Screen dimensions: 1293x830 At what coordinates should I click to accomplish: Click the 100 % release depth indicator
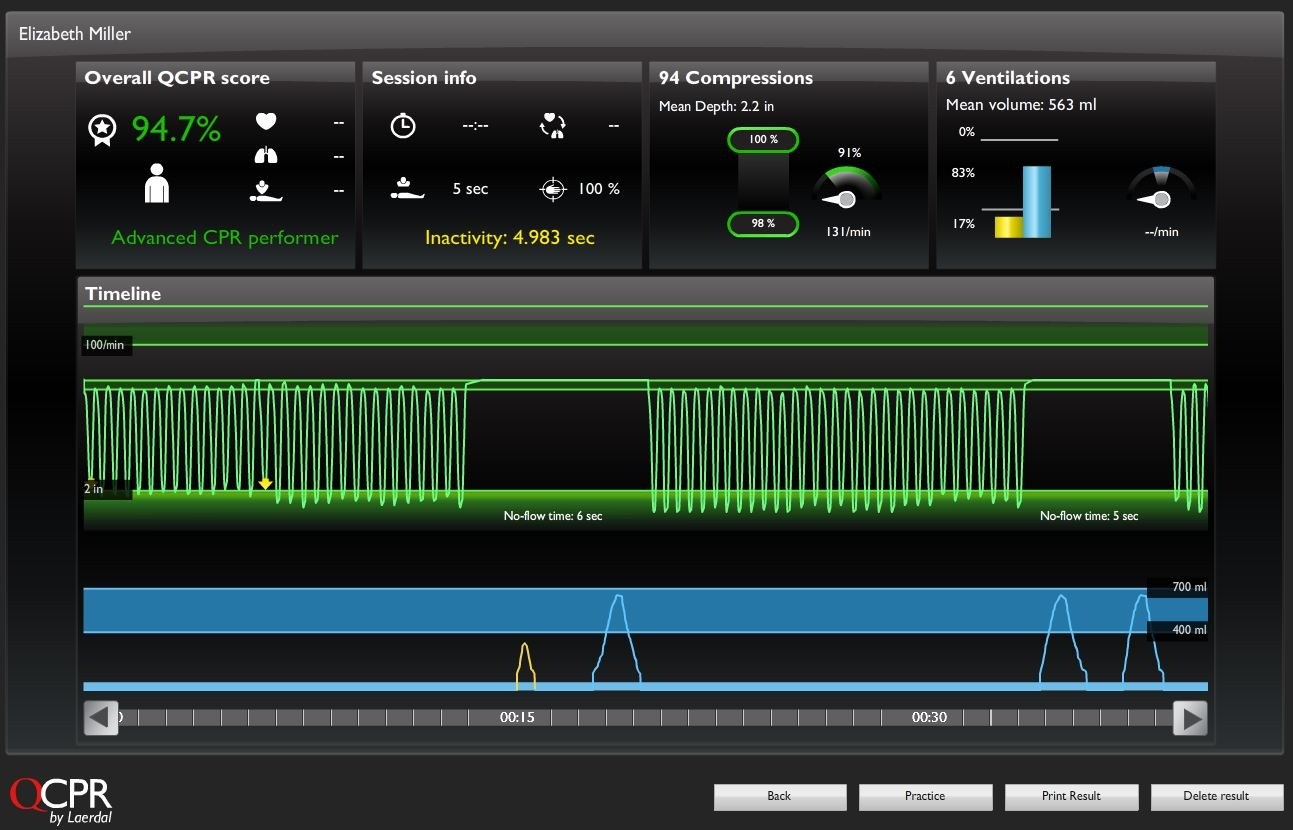(x=764, y=140)
